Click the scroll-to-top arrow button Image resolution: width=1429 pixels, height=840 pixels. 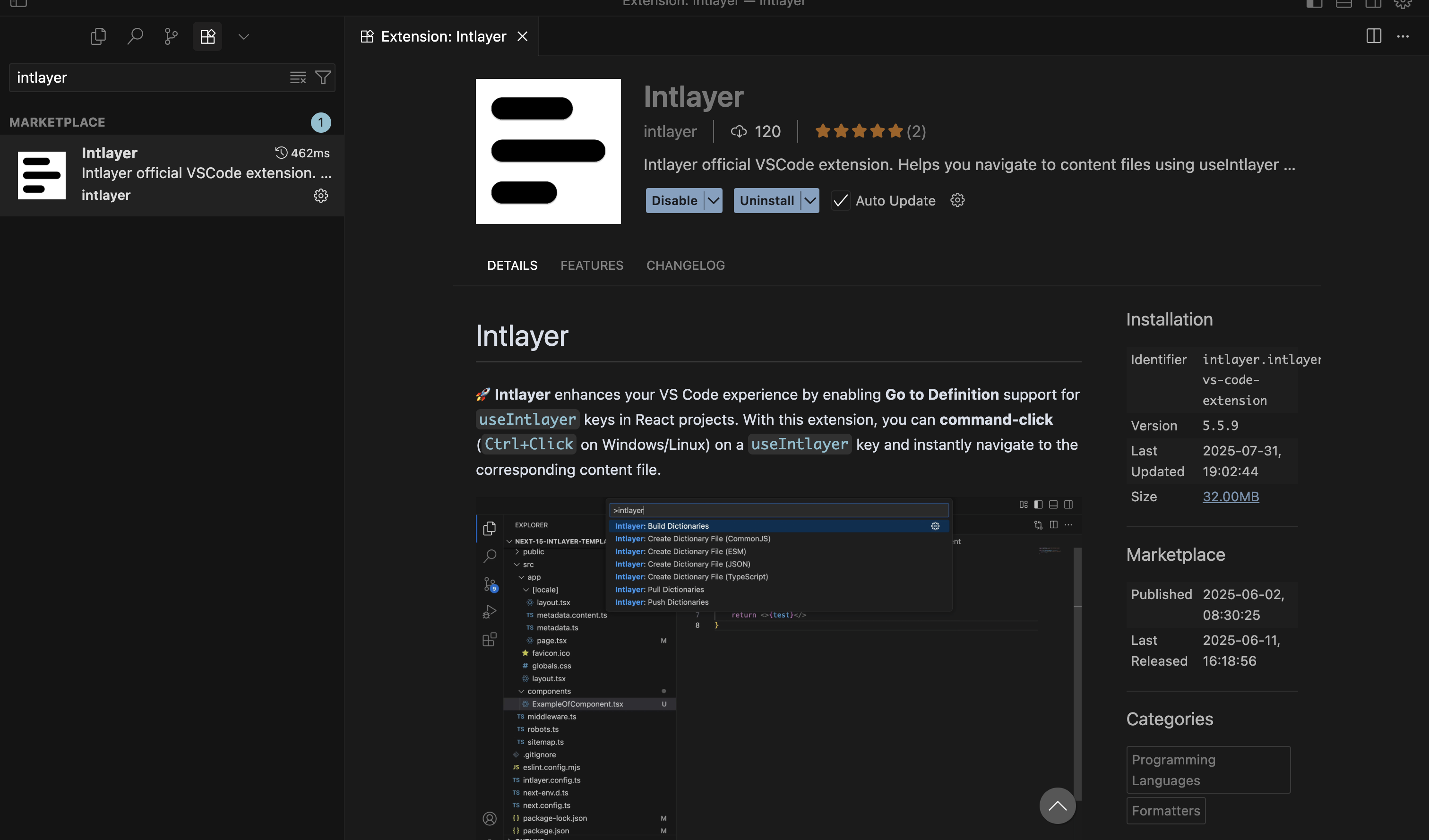(x=1057, y=806)
